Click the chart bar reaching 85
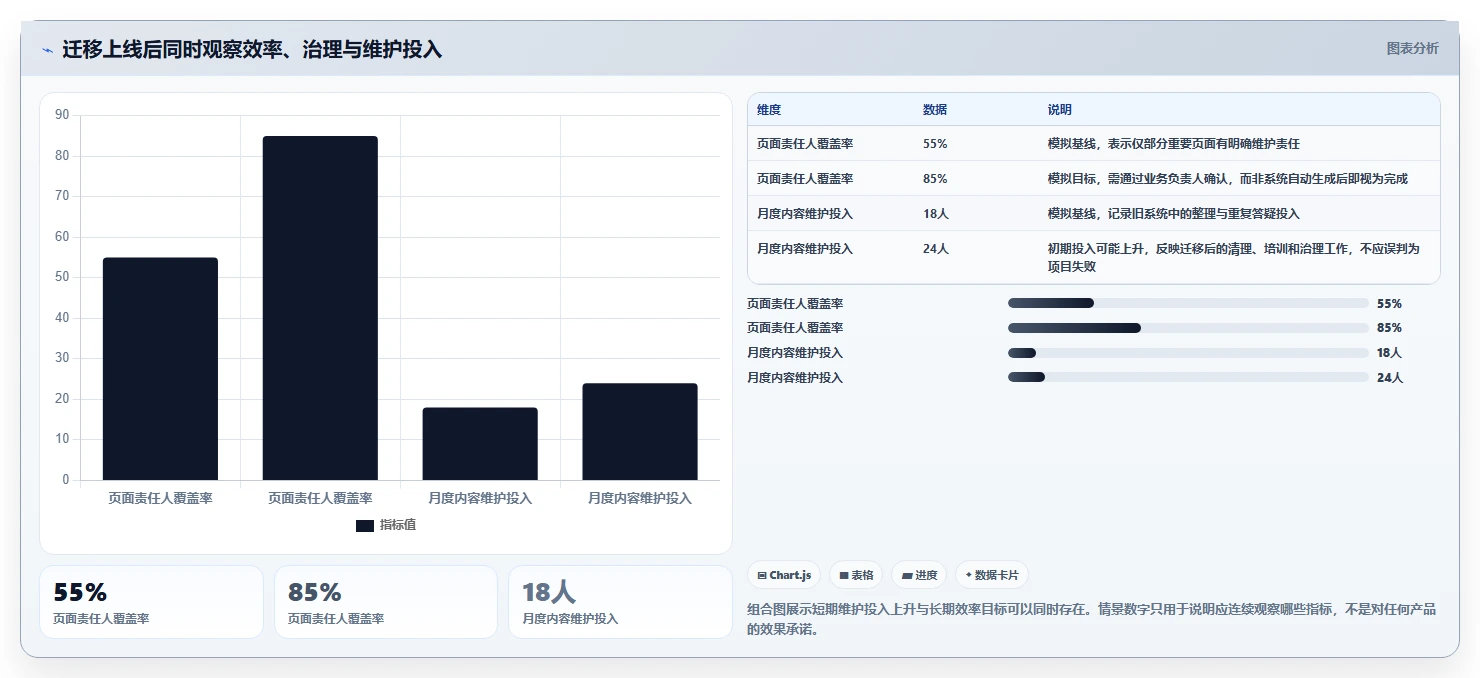Viewport: 1480px width, 678px height. click(x=320, y=308)
